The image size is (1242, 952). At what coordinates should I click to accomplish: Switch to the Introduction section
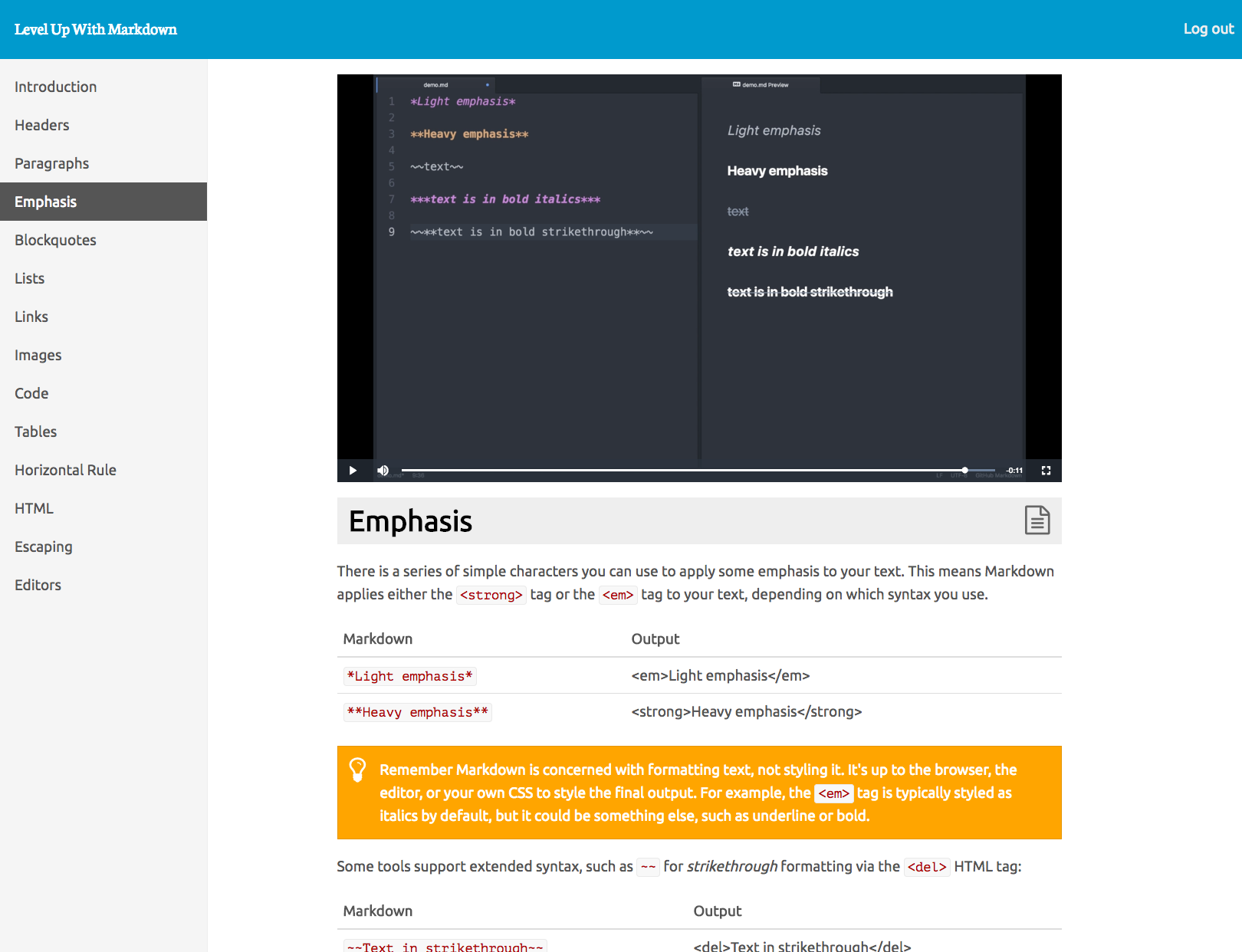[x=55, y=87]
